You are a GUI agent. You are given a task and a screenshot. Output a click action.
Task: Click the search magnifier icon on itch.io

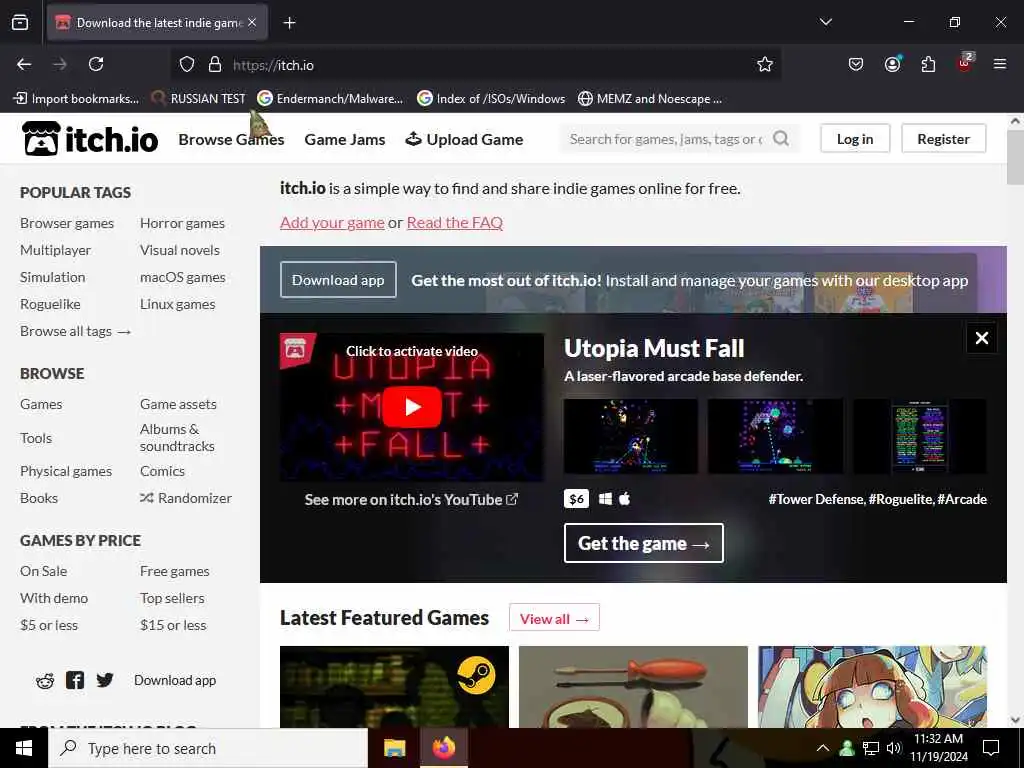tap(781, 138)
